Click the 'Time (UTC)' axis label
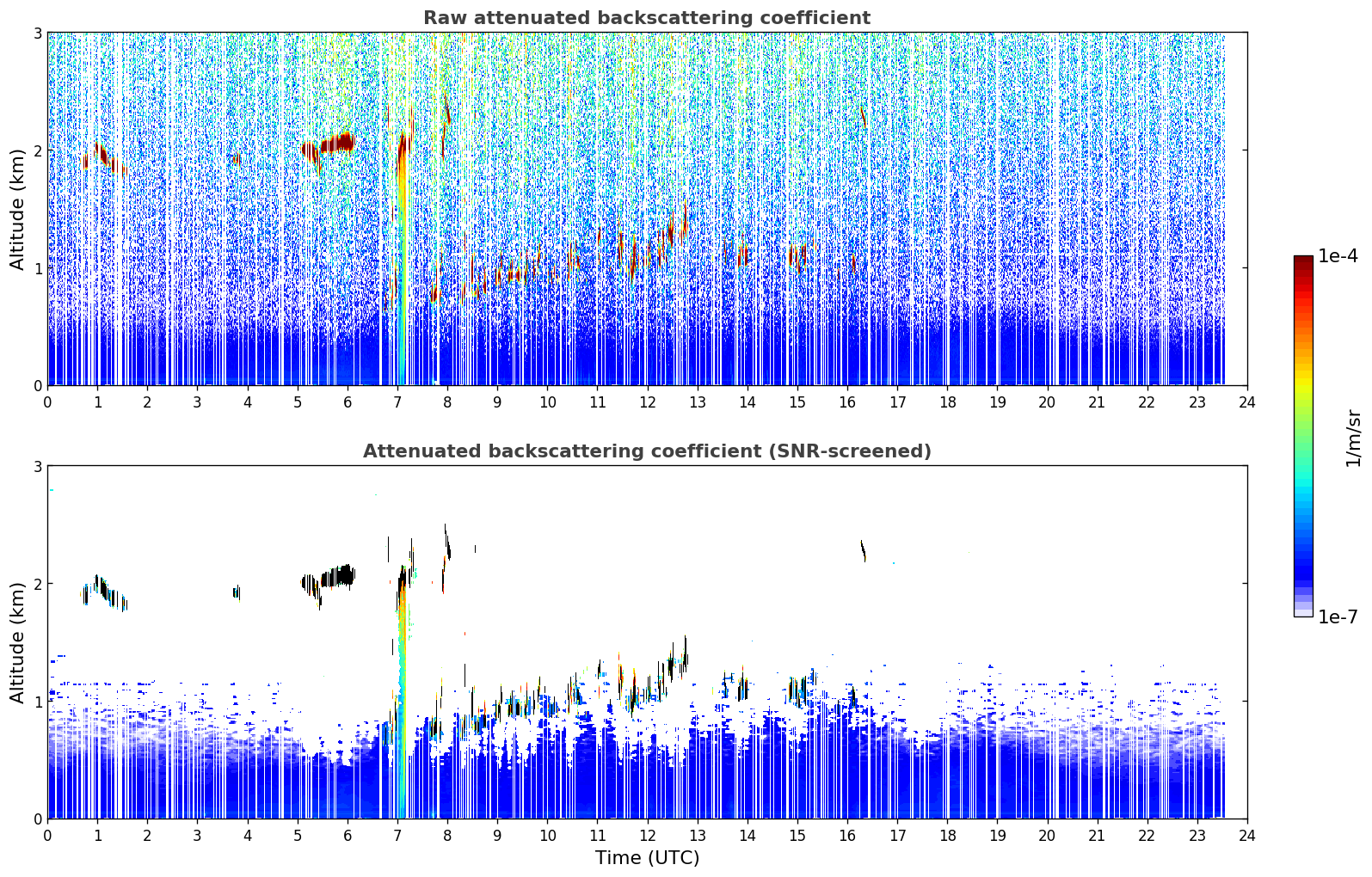The height and width of the screenshot is (877, 1372). pyautogui.click(x=647, y=858)
